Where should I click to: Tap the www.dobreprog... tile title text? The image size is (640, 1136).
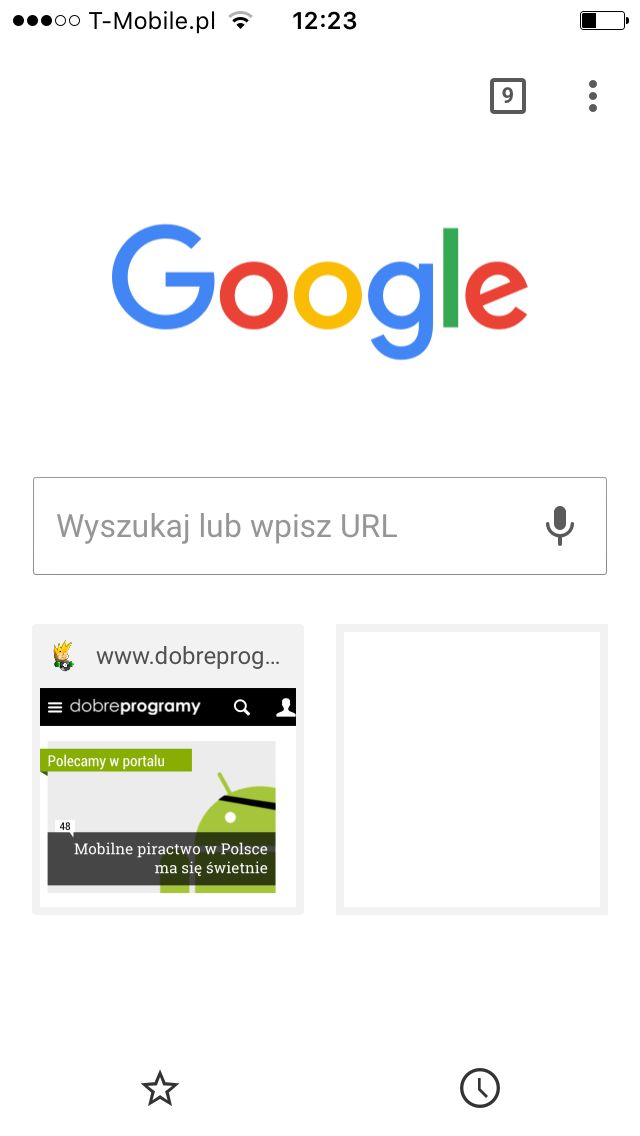188,657
